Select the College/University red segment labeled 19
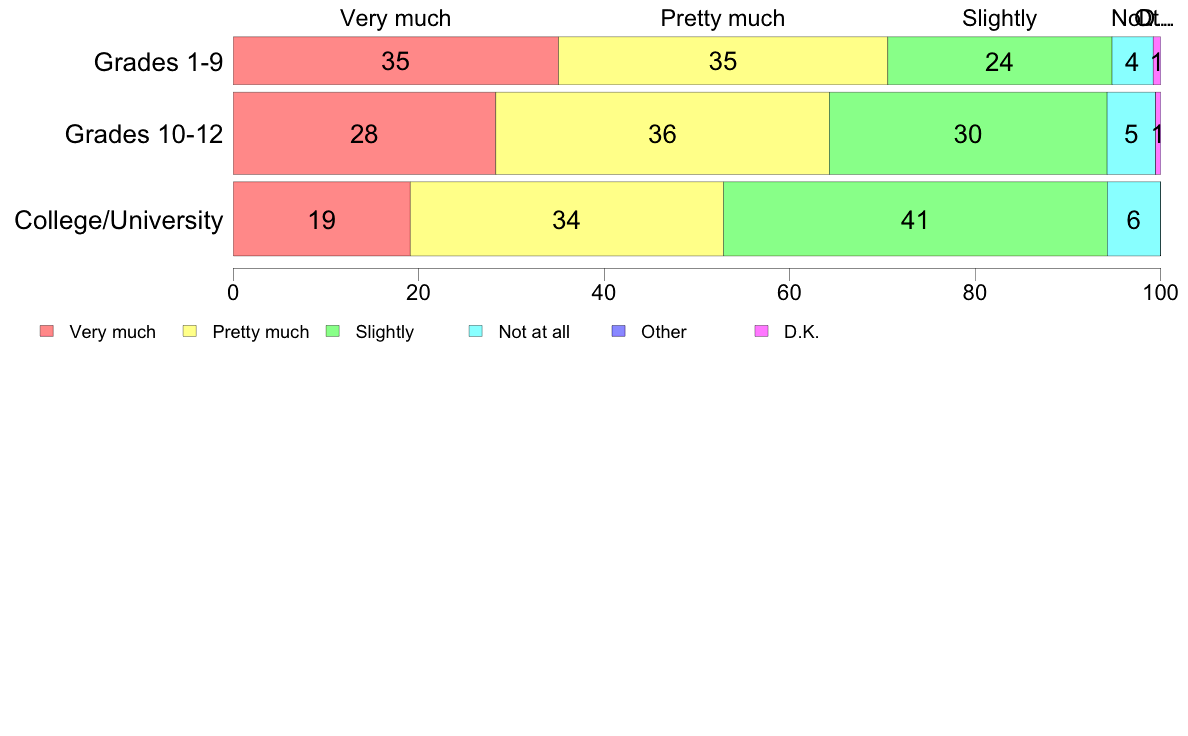Image resolution: width=1188 pixels, height=736 pixels. point(322,219)
